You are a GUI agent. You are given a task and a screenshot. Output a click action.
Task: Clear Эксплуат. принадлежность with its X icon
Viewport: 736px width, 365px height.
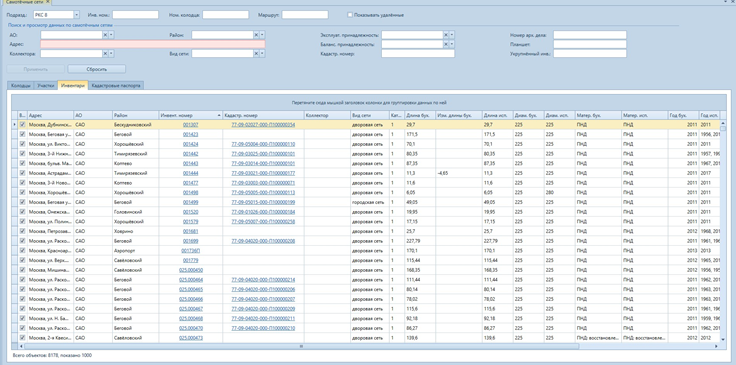tap(446, 35)
